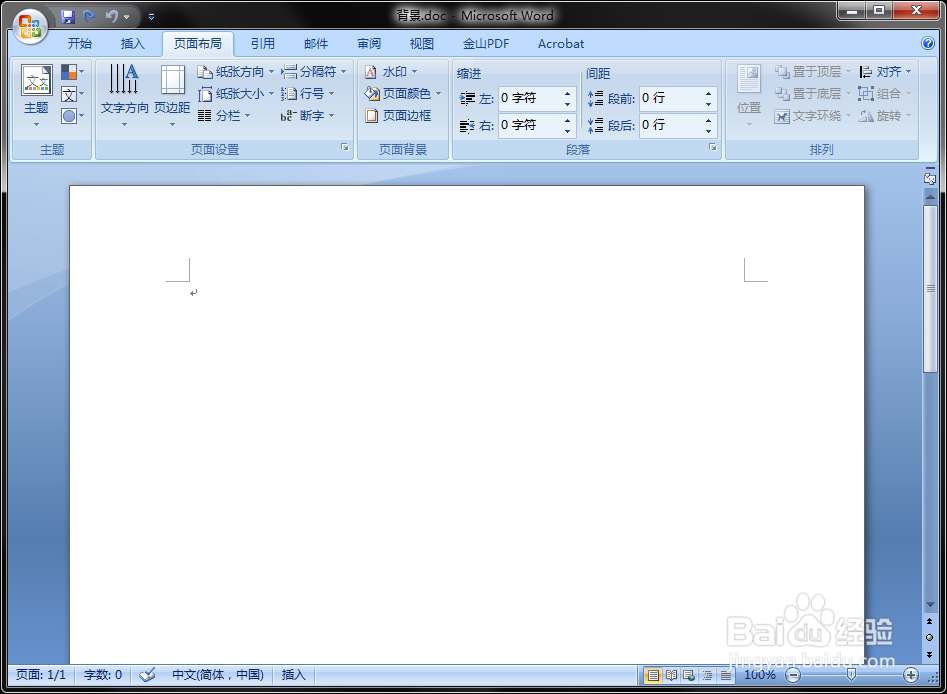Viewport: 947px width, 694px height.
Task: Open Margins (页边距) tool
Action: tap(172, 97)
